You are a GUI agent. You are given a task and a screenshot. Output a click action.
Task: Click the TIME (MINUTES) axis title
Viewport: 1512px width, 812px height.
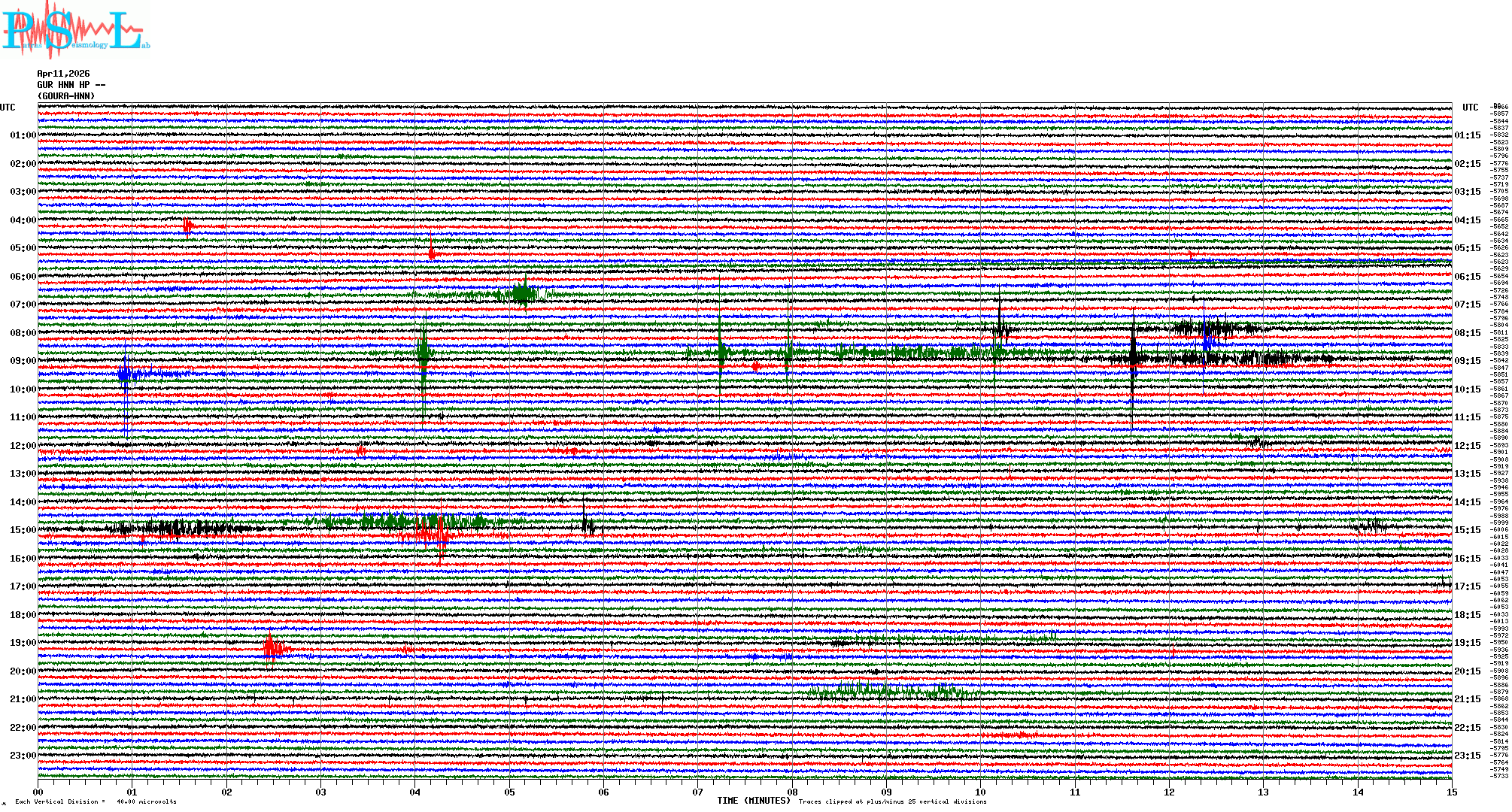click(x=754, y=801)
